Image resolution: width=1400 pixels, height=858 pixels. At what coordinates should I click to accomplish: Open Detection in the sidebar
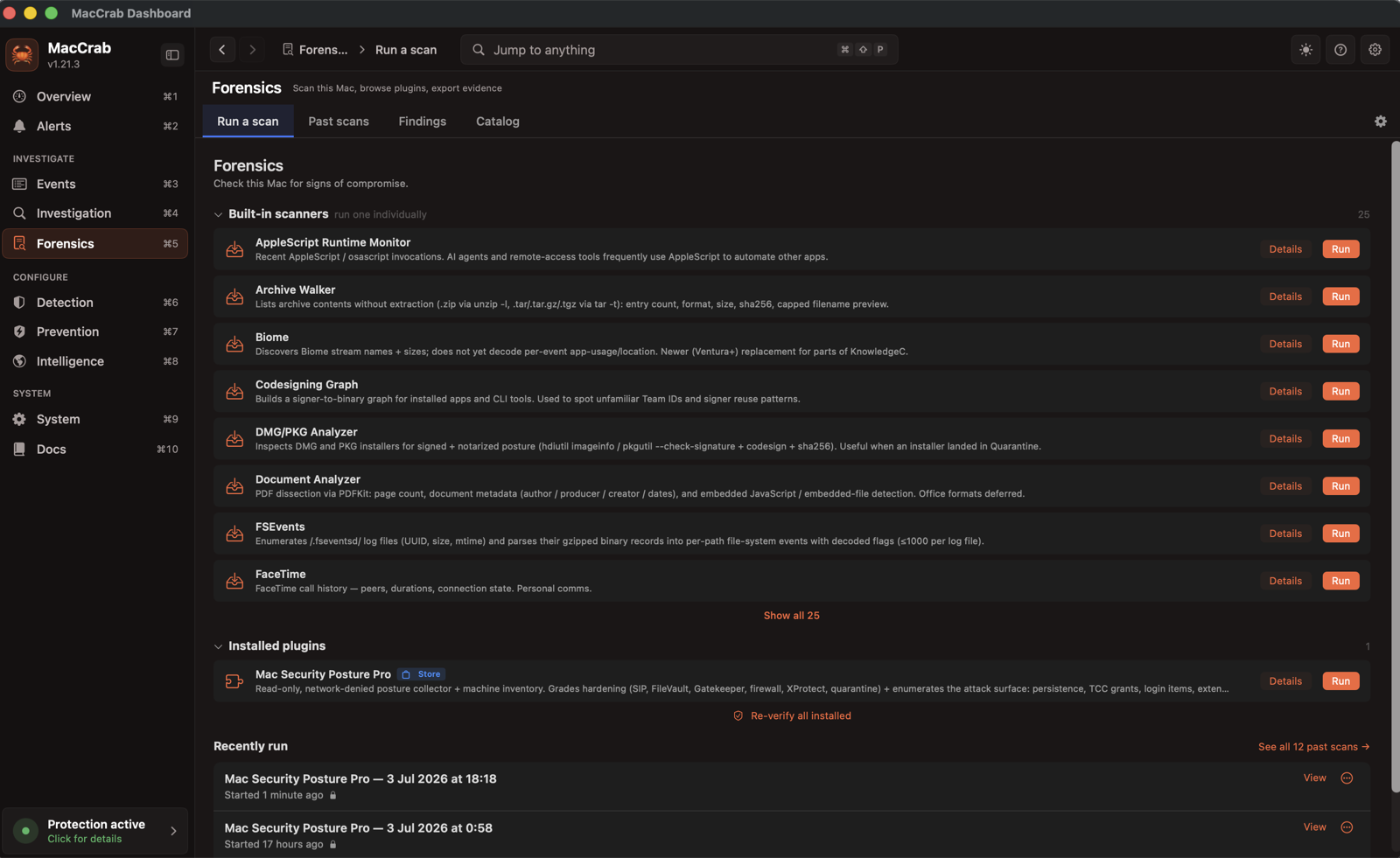coord(95,303)
